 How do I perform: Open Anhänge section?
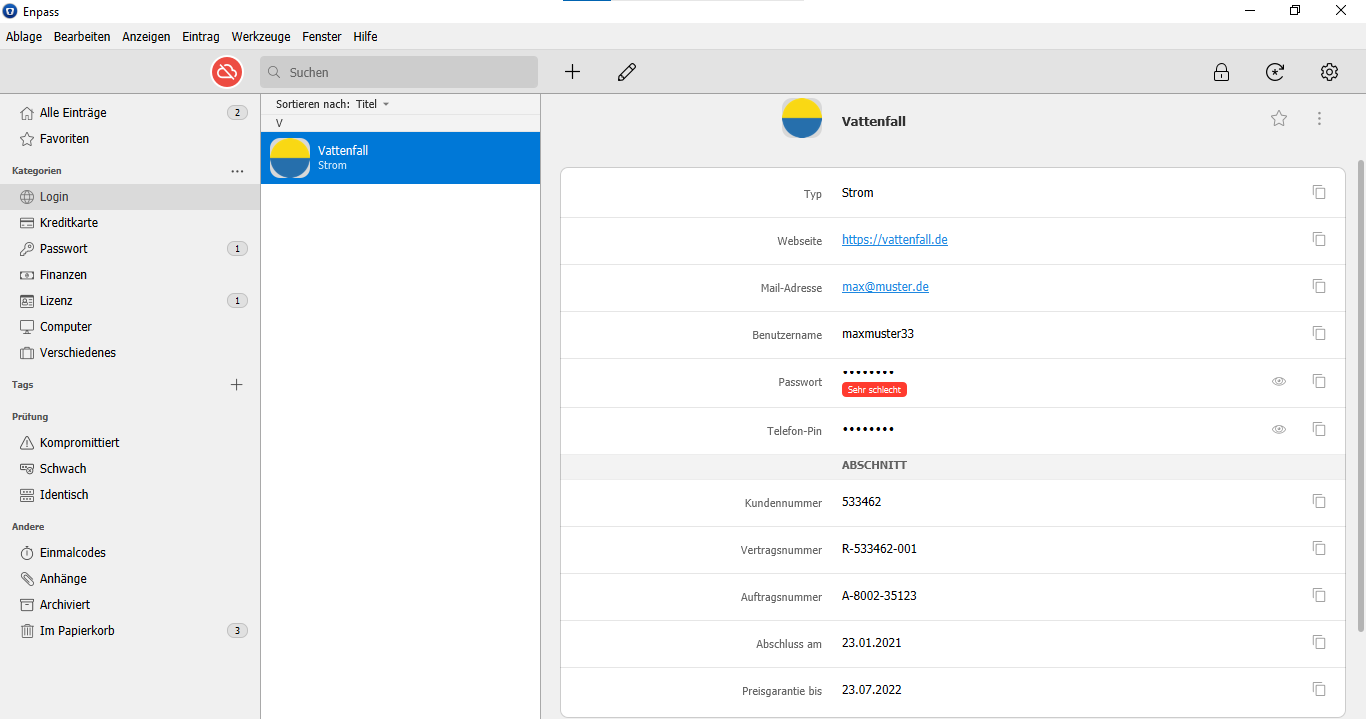pyautogui.click(x=130, y=579)
